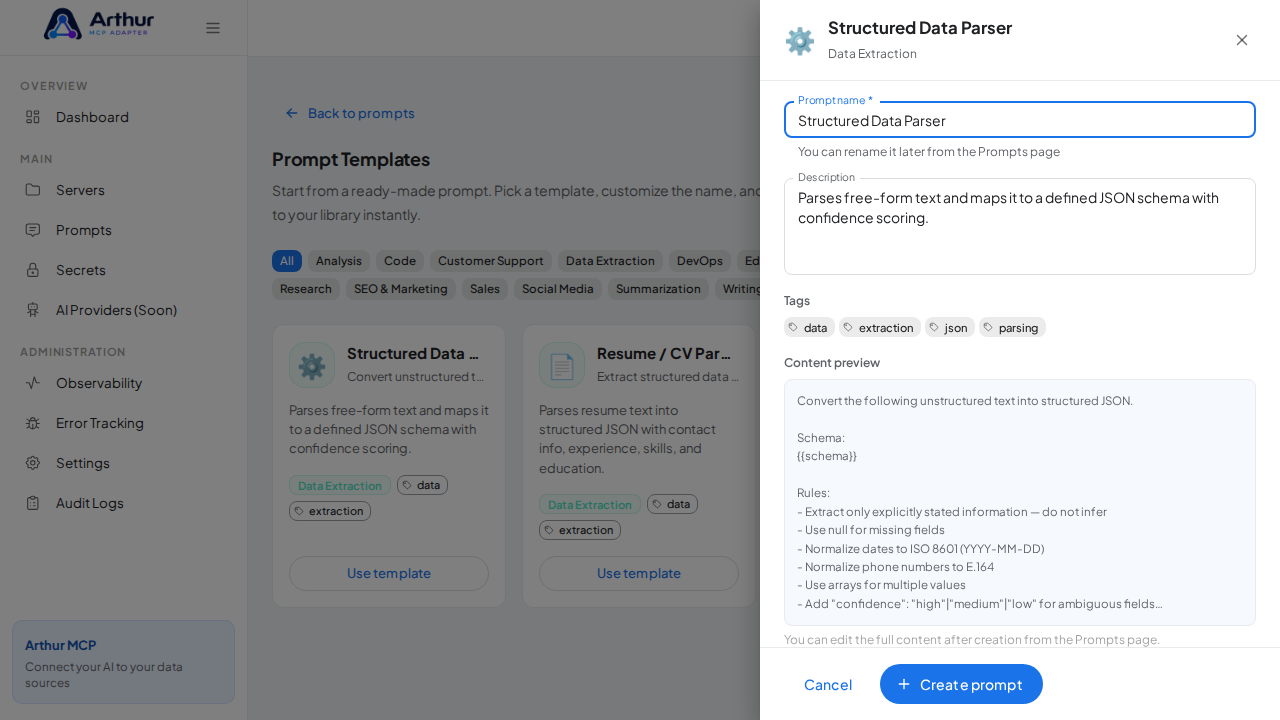Click Data Extraction badge on Resume card
This screenshot has height=720, width=1280.
(x=590, y=504)
